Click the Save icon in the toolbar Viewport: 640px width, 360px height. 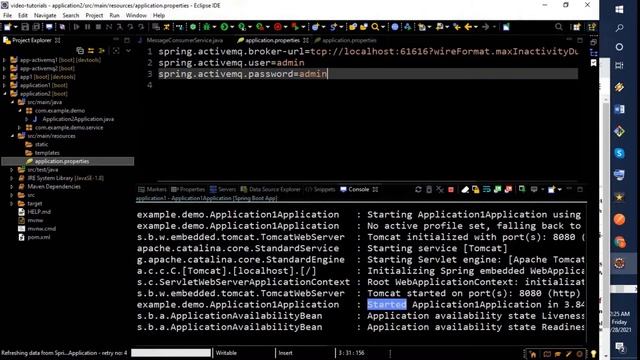tap(25, 27)
